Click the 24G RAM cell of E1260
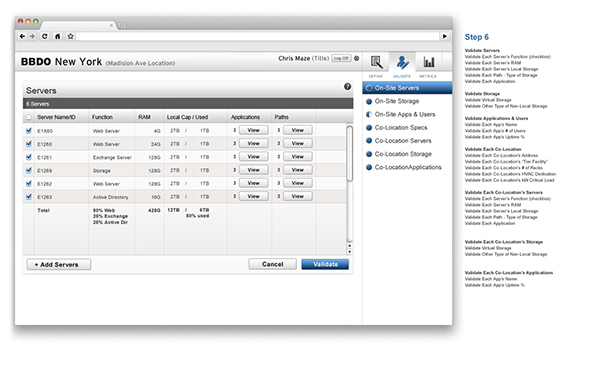This screenshot has width=600, height=388. coord(155,144)
